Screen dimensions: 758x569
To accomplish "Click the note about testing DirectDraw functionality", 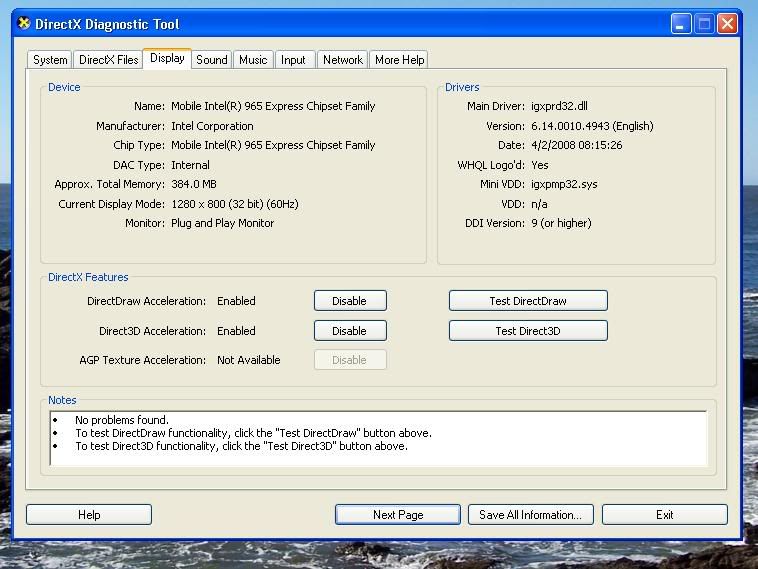I will pyautogui.click(x=253, y=433).
